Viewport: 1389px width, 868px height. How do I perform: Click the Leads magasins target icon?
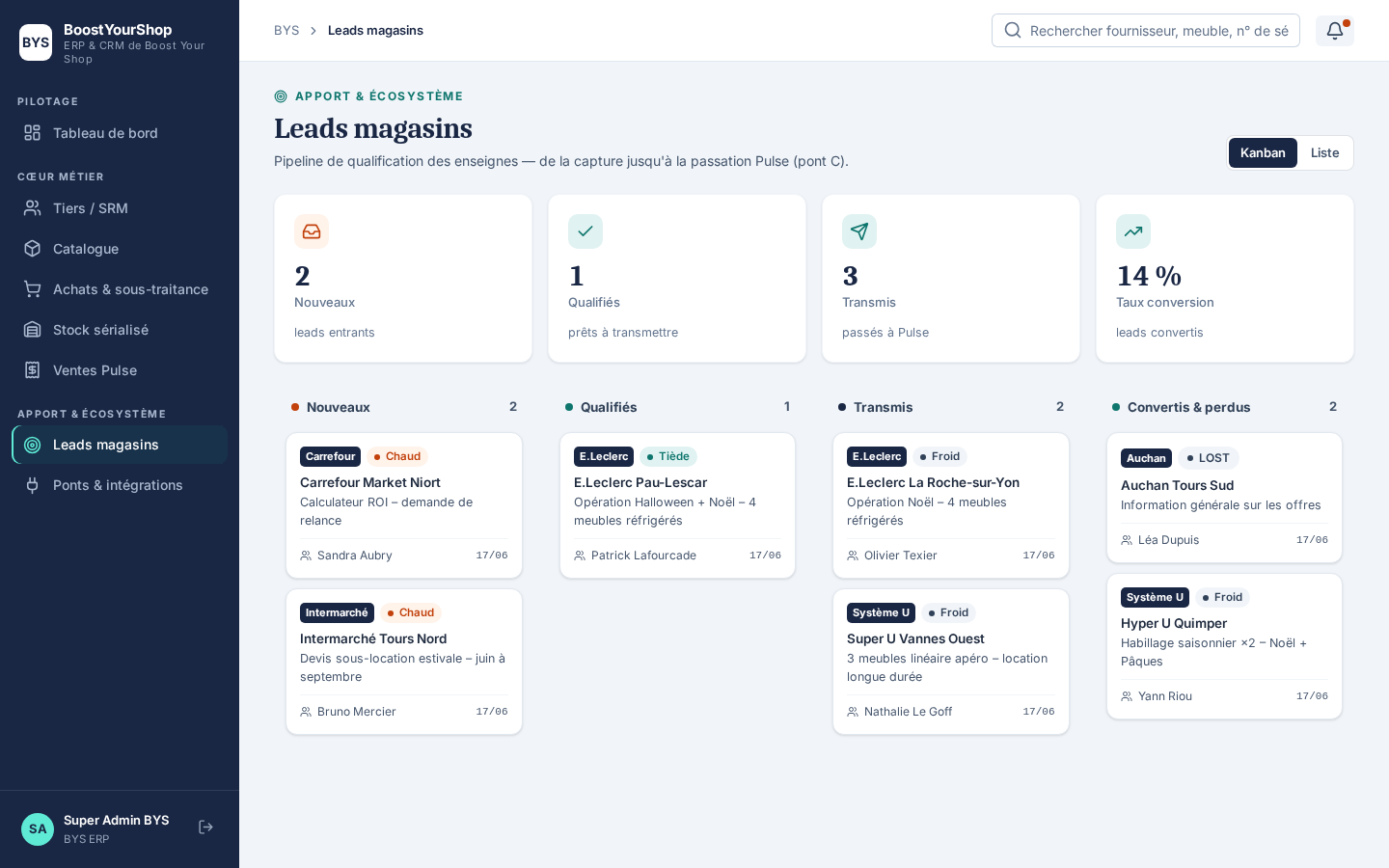[x=33, y=445]
